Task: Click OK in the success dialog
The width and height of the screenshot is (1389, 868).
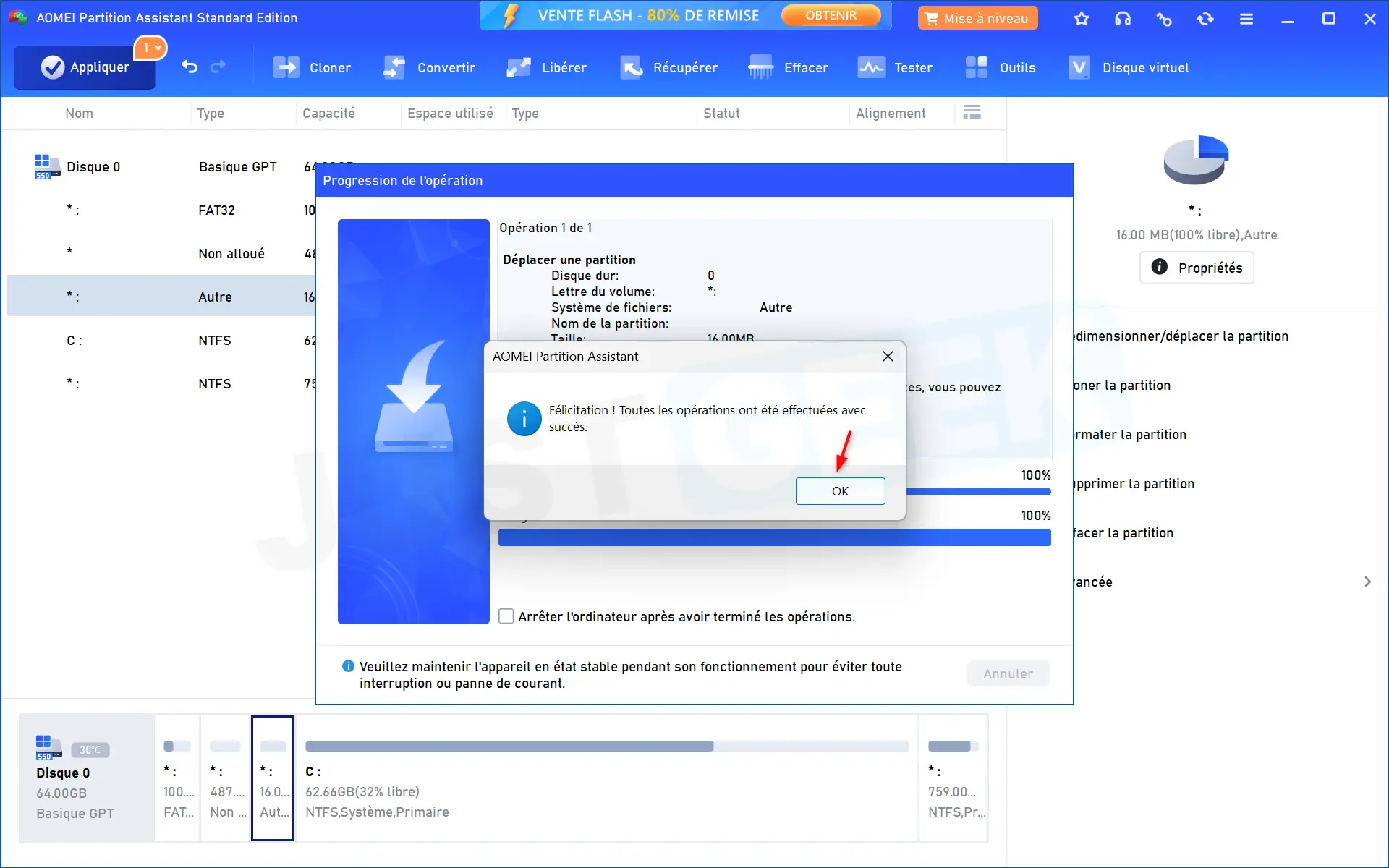Action: [840, 491]
